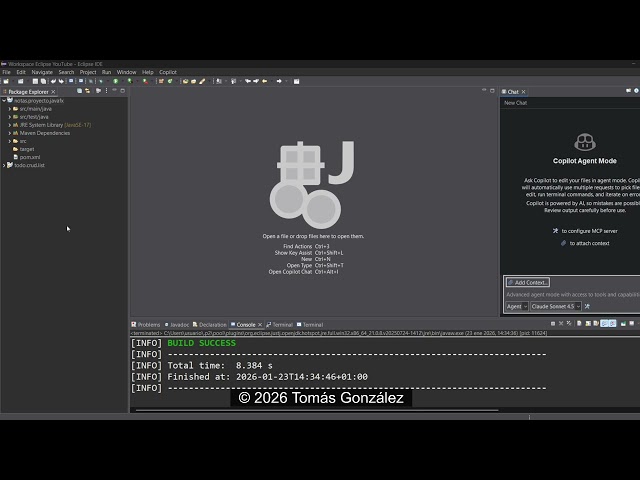Toggle Scroll Lock in Console toolbar

[588, 323]
